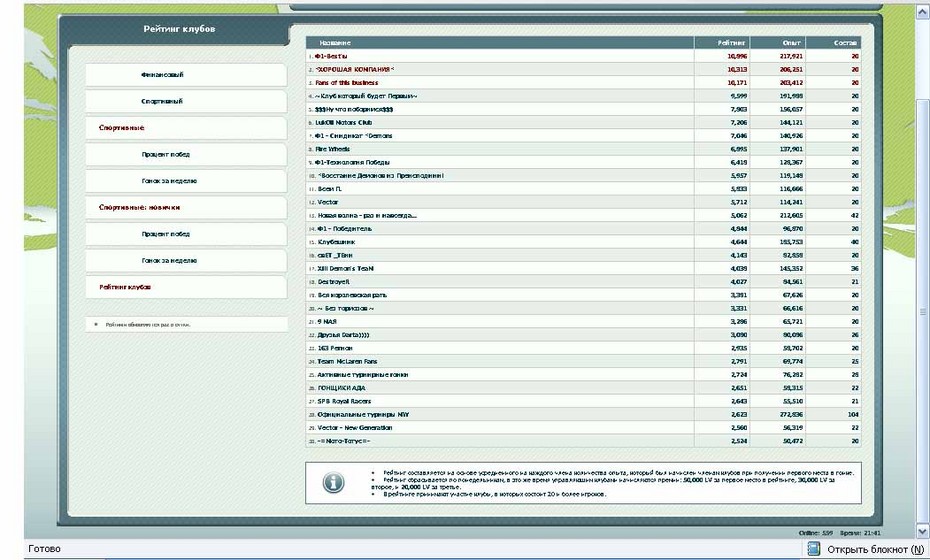Open the club starting with $$$Ну что
Screen dimensions: 930x560
coord(354,110)
